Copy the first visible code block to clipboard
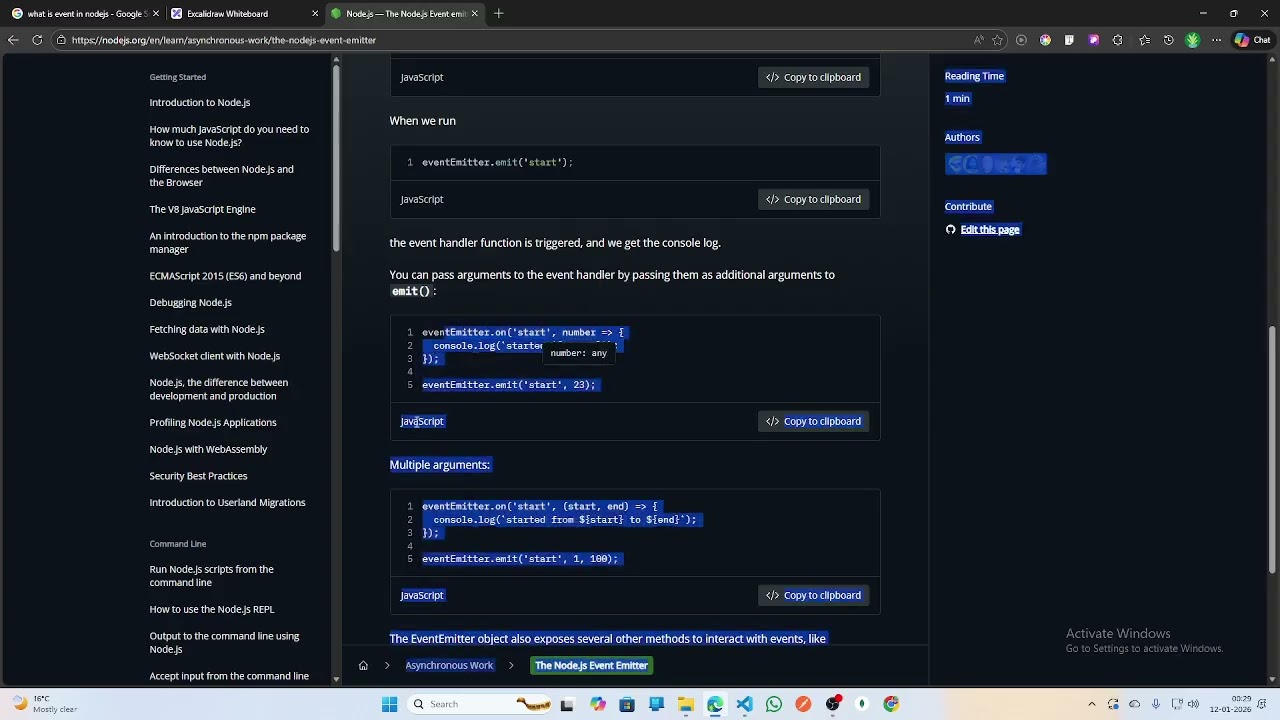This screenshot has height=720, width=1280. [x=813, y=77]
